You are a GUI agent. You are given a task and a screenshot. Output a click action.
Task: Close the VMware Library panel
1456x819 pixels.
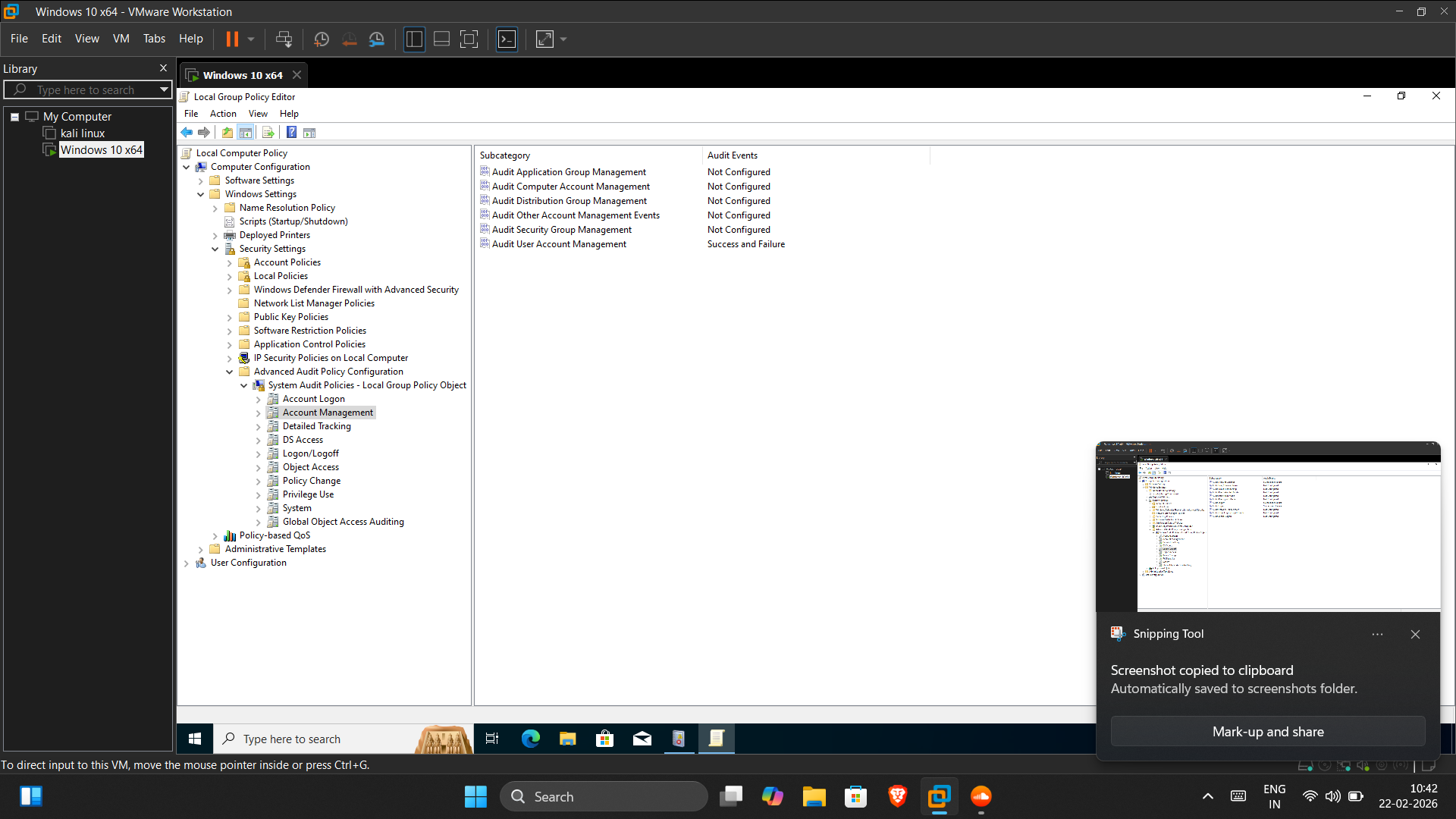[163, 68]
